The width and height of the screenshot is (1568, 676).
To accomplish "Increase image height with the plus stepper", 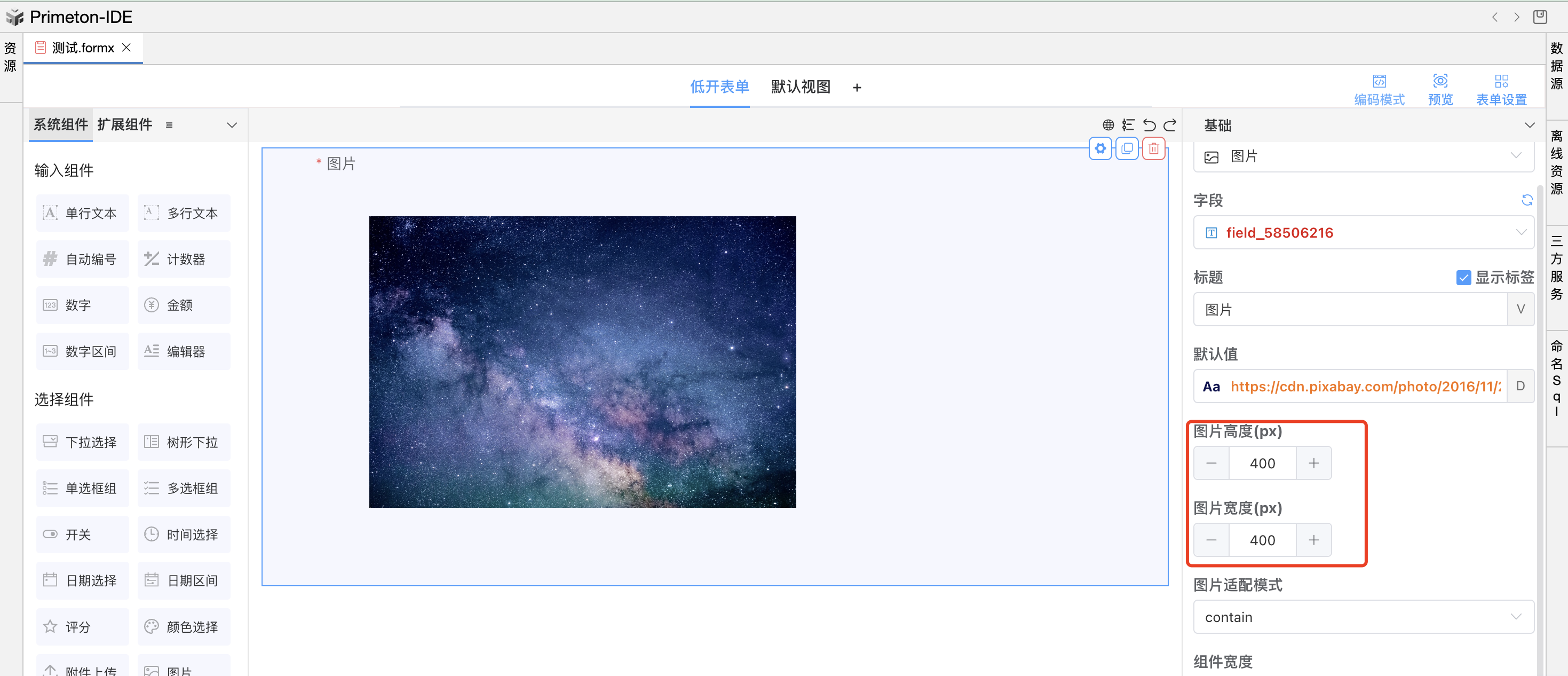I will pos(1313,463).
